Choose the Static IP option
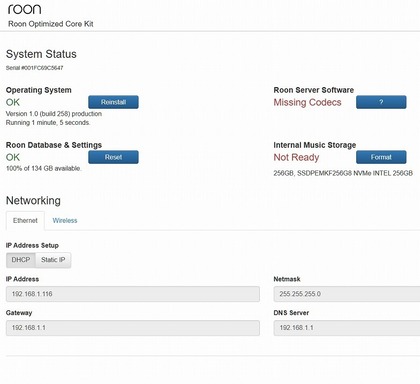Screen dimensions: 420x384 [53, 260]
